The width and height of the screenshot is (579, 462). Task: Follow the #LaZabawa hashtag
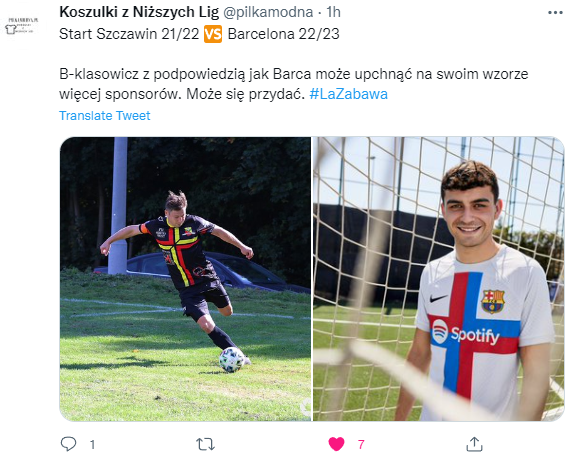click(349, 94)
